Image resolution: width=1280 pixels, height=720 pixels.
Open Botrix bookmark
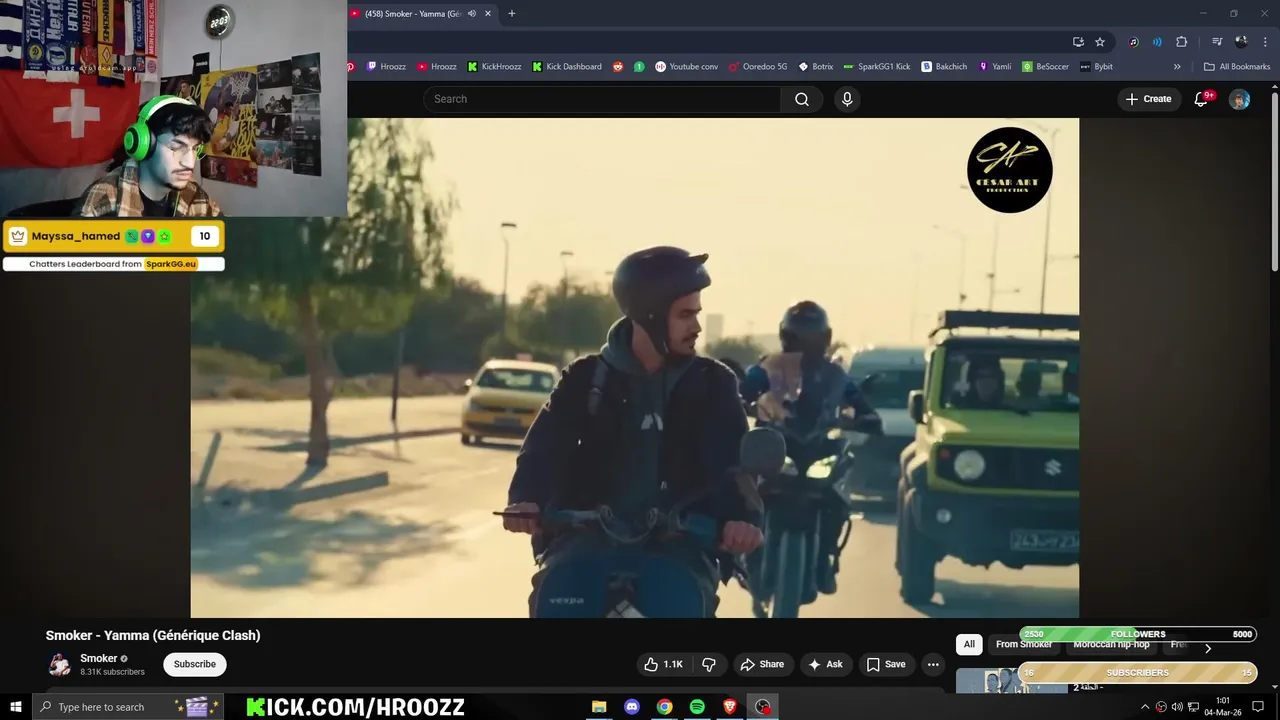816,67
